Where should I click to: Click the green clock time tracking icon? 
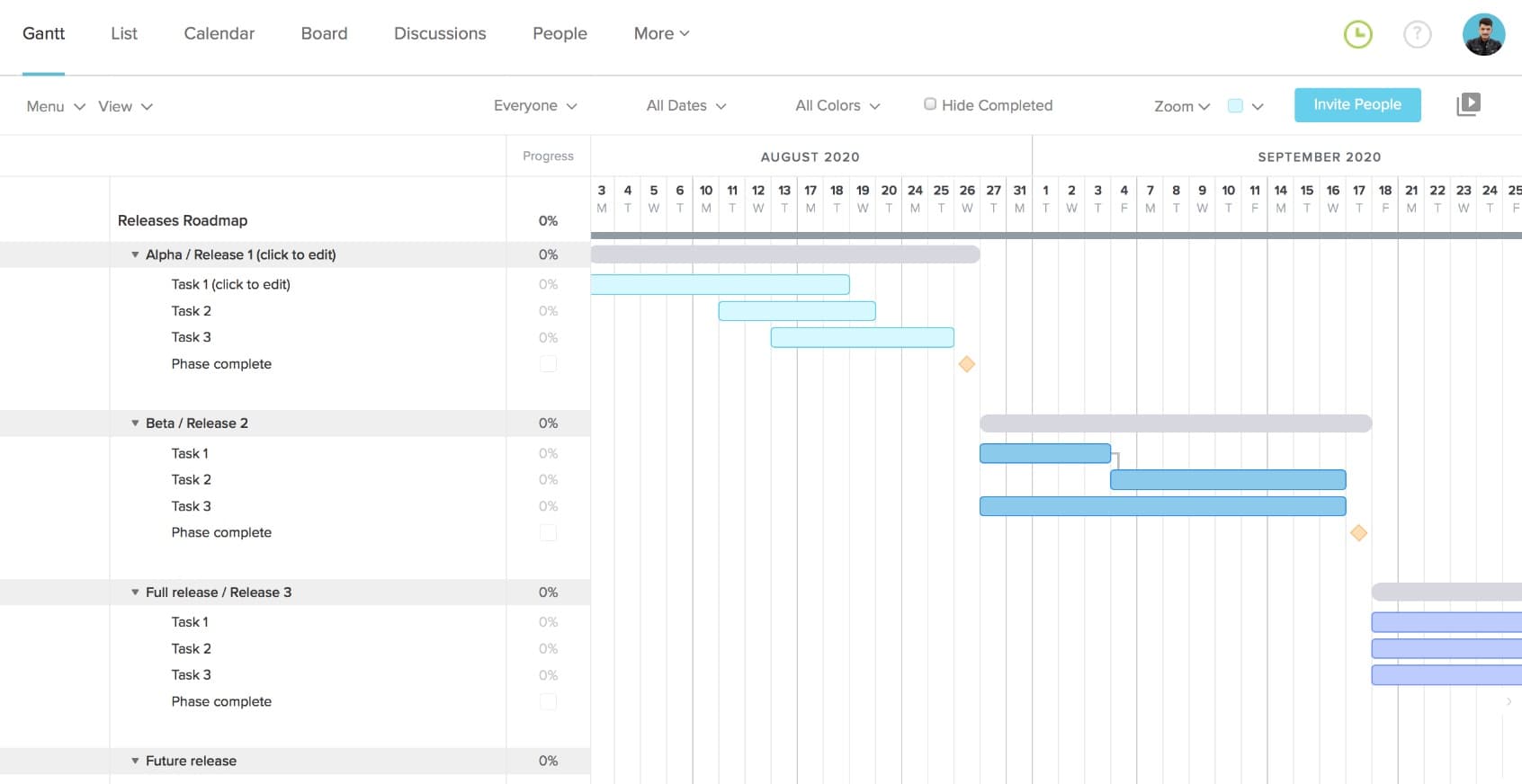click(x=1357, y=35)
